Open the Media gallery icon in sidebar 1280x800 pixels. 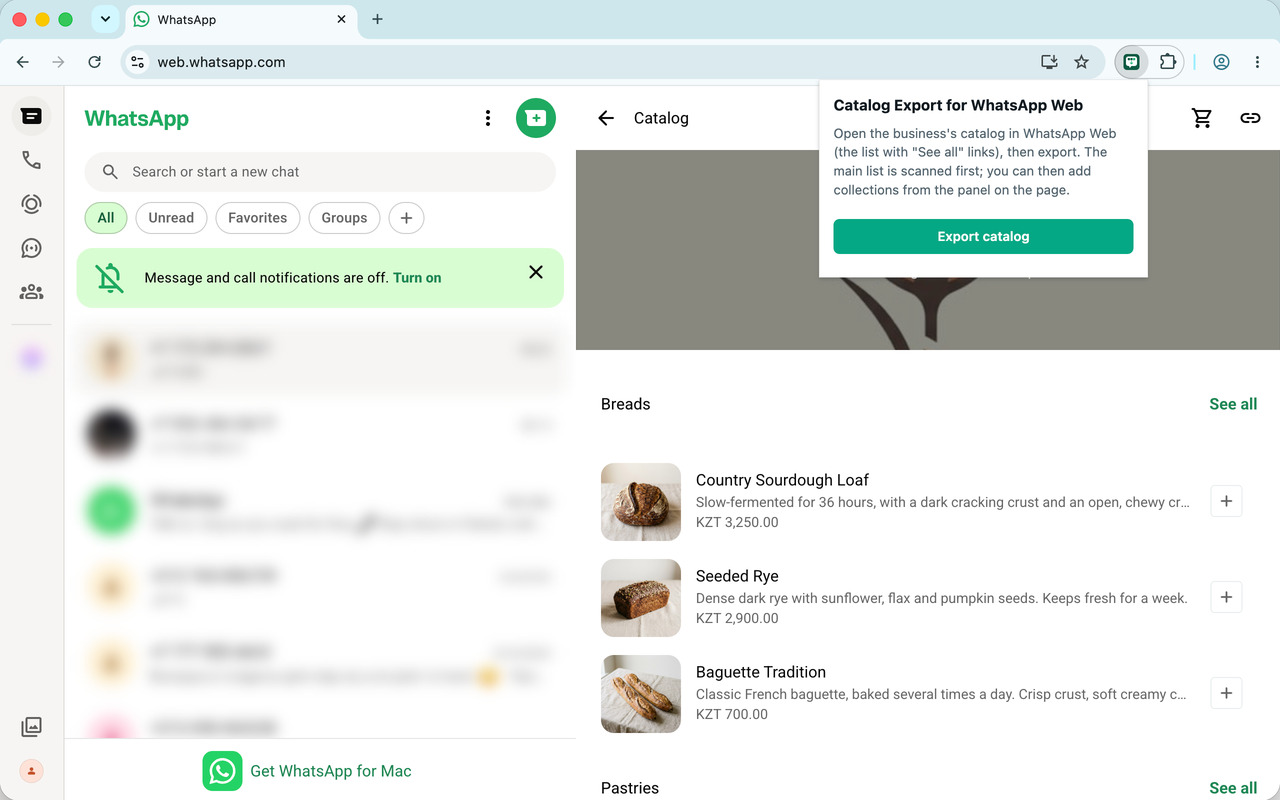click(31, 727)
